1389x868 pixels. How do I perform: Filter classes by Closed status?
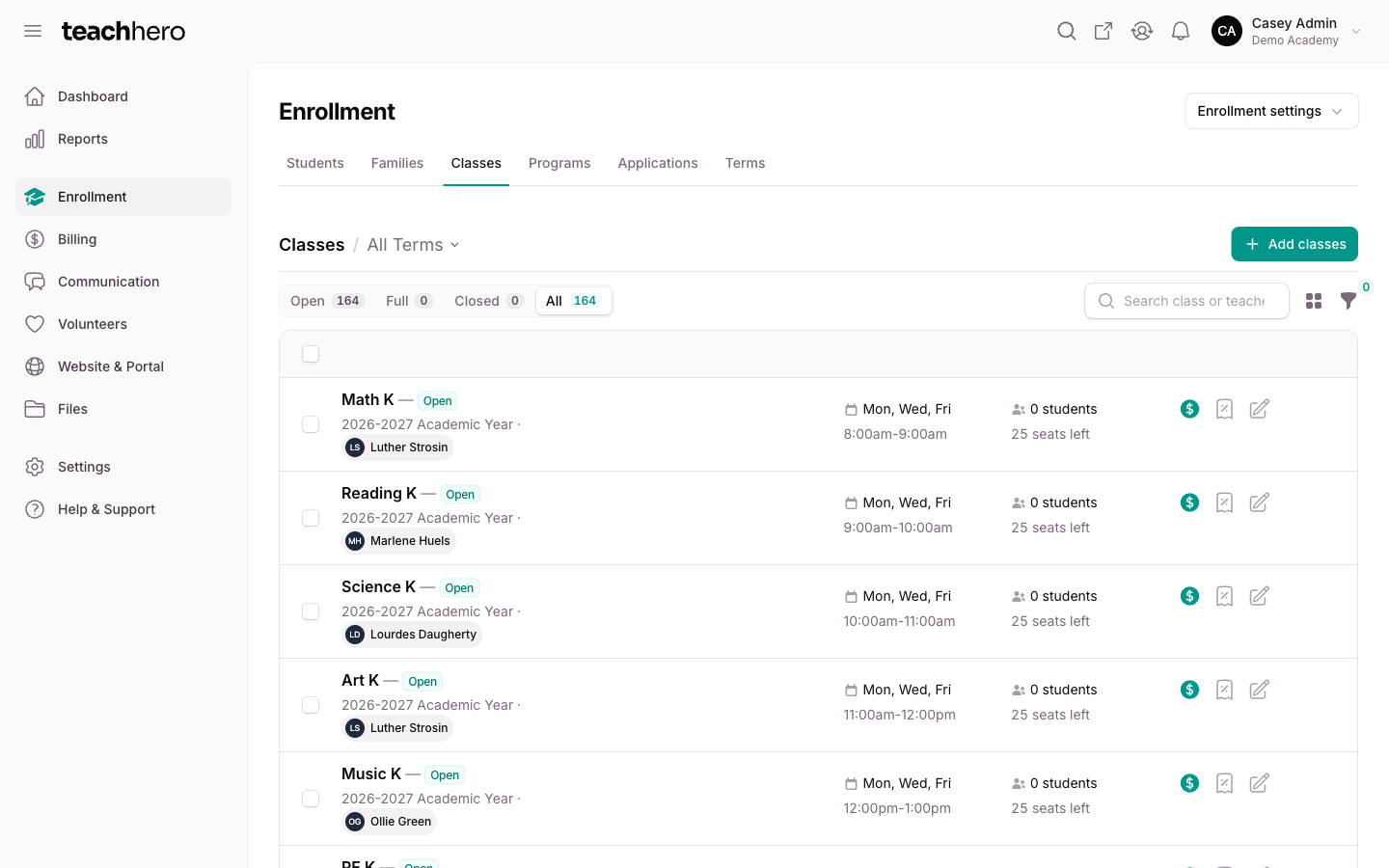coord(488,301)
